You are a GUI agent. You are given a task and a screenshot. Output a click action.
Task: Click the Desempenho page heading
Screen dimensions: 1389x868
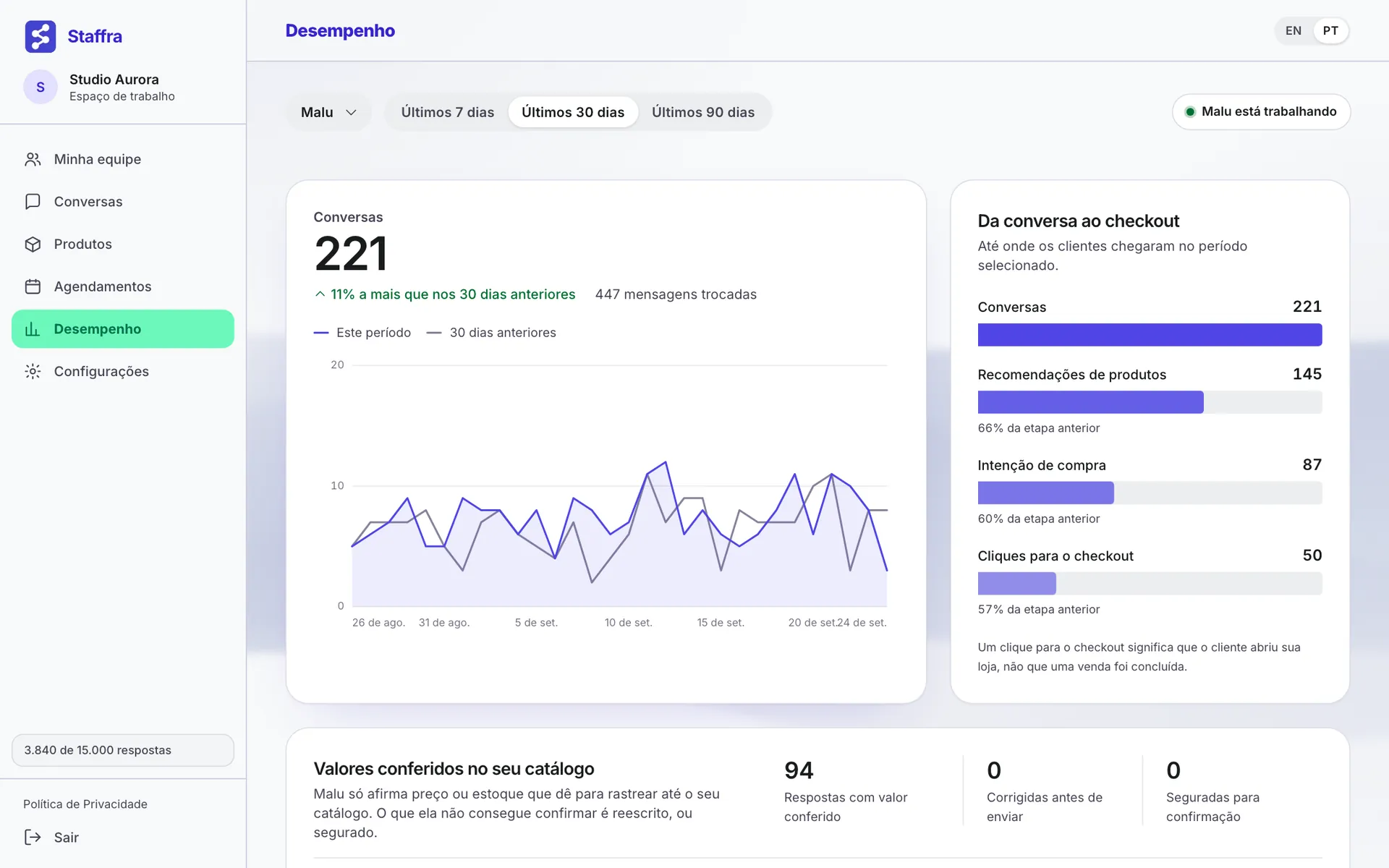point(340,31)
